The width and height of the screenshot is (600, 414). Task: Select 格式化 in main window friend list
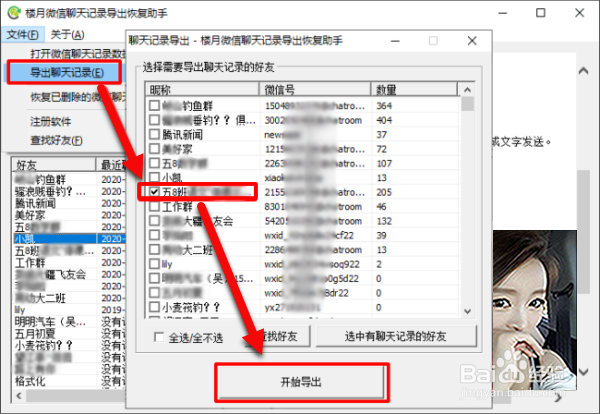[x=30, y=381]
